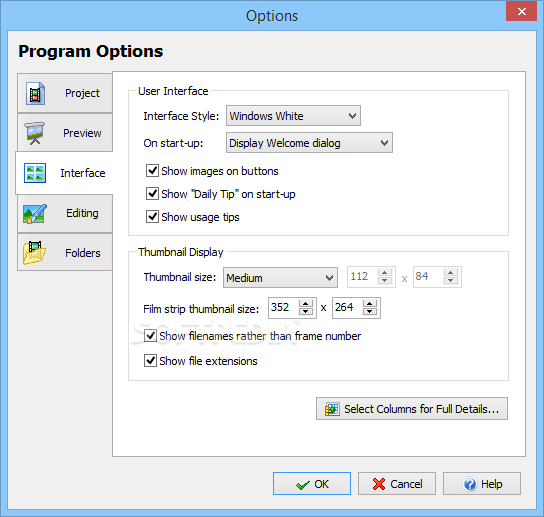
Task: Click the Preview projector screen icon
Action: tap(34, 133)
